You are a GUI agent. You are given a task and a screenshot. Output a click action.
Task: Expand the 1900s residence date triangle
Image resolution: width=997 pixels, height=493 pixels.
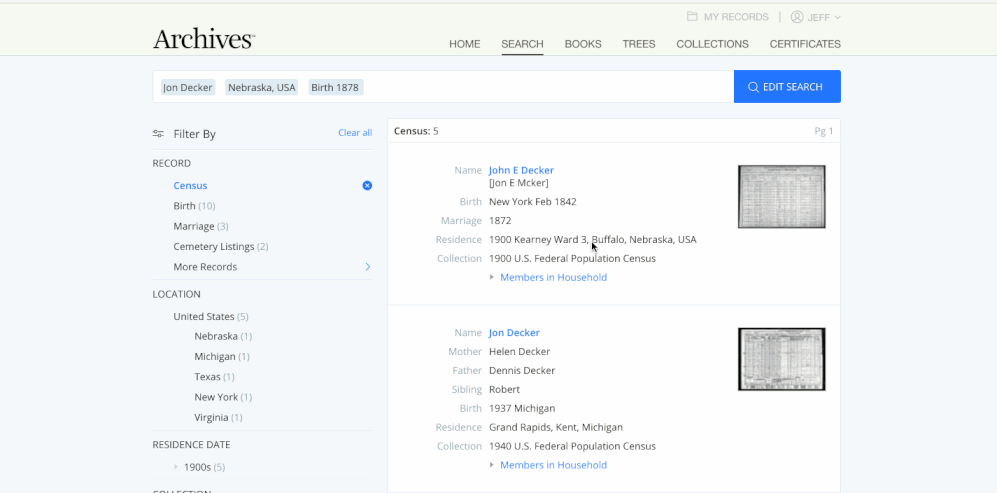176,467
